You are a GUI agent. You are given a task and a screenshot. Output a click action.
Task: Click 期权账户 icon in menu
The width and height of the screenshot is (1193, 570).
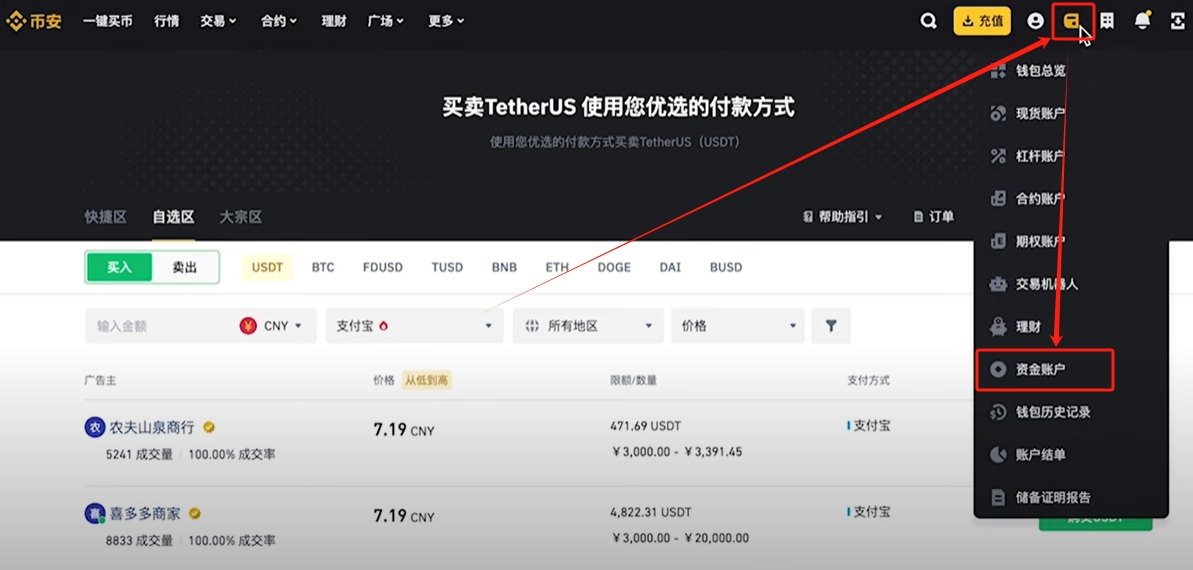point(997,241)
